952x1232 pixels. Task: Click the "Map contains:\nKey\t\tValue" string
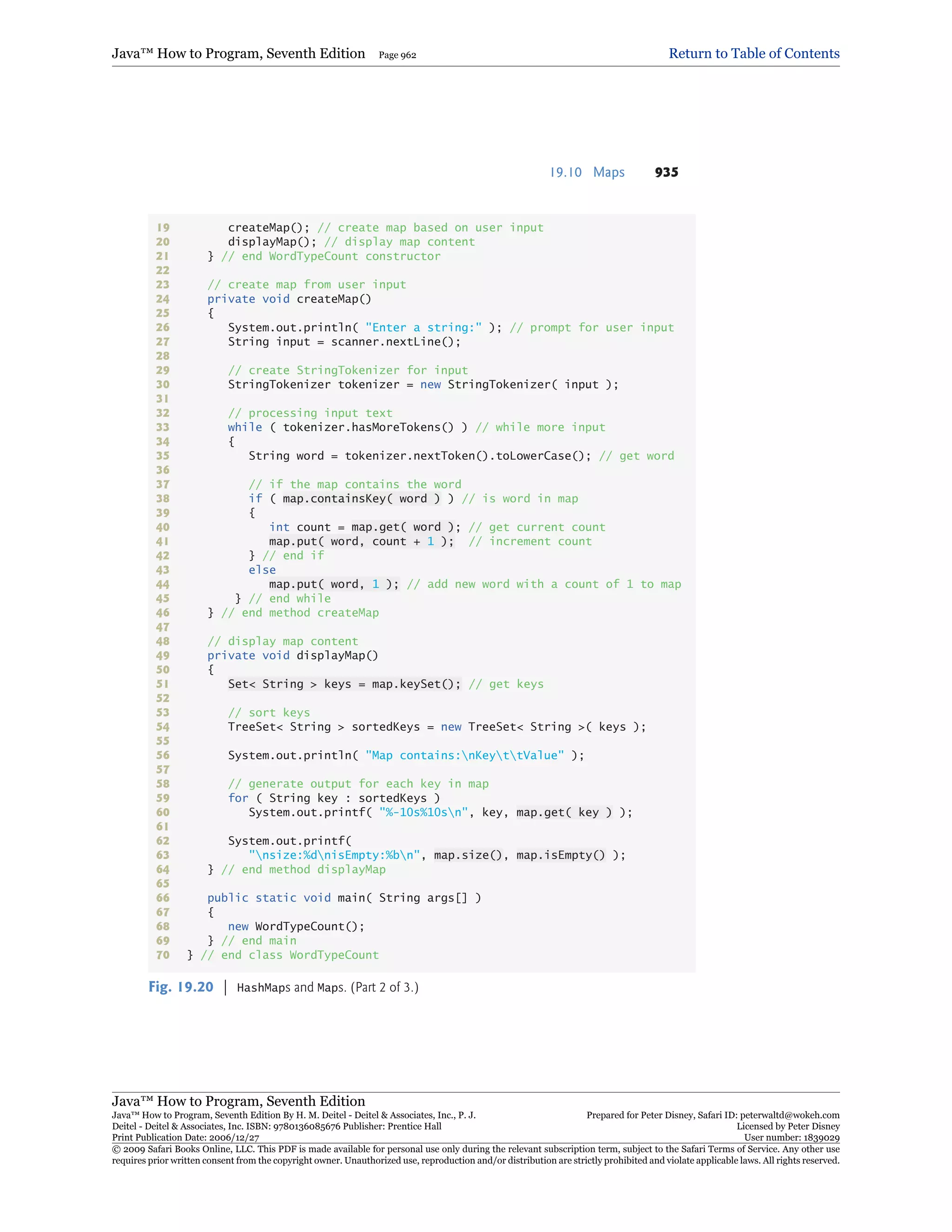point(464,755)
